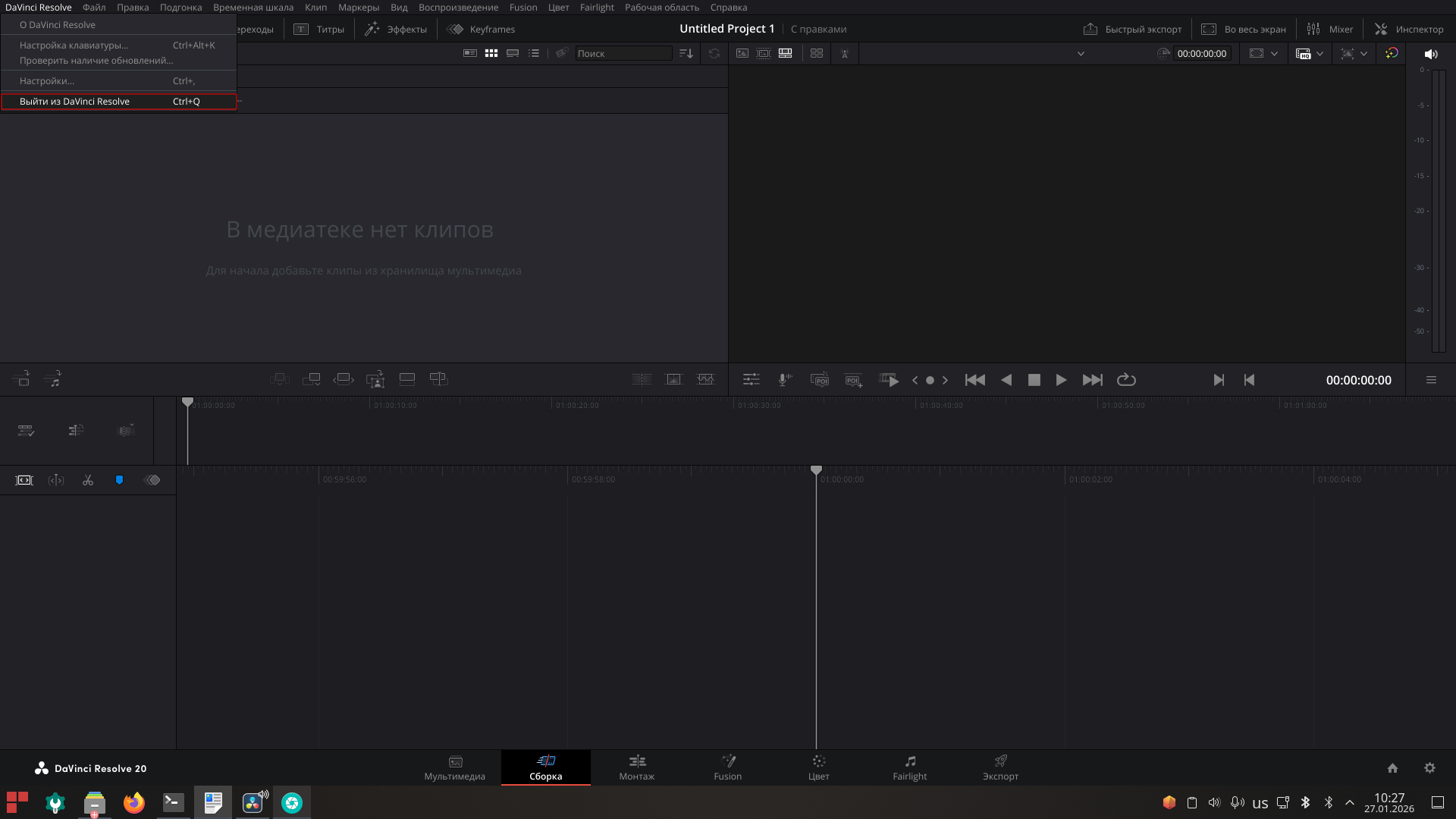Toggle loop playback icon
This screenshot has width=1456, height=819.
point(1126,380)
